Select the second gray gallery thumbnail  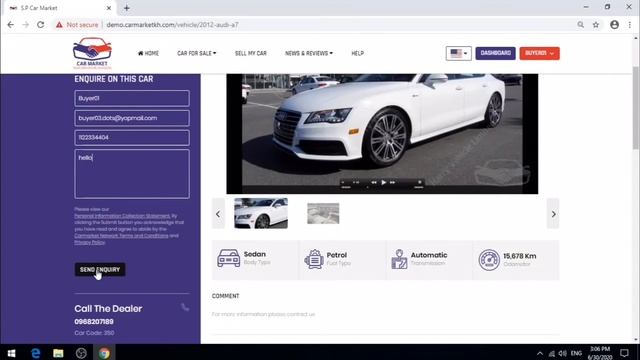click(x=323, y=213)
